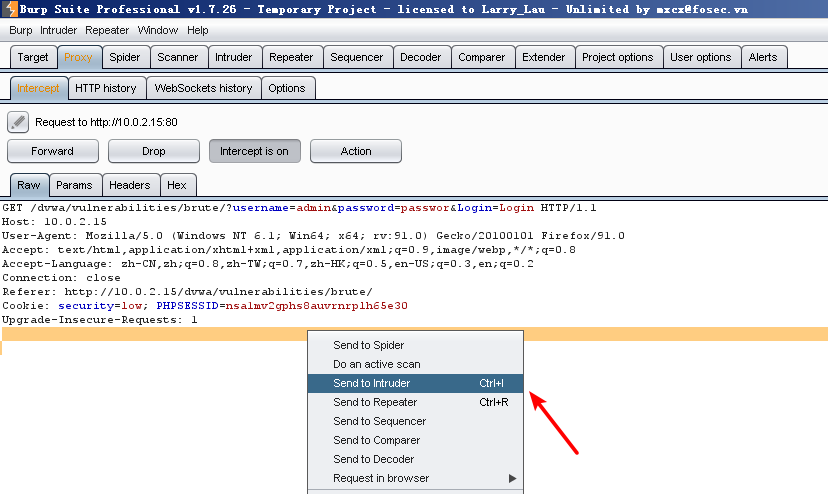Expand the Request in browser submenu arrow
Screen dimensions: 828x494
(512, 478)
